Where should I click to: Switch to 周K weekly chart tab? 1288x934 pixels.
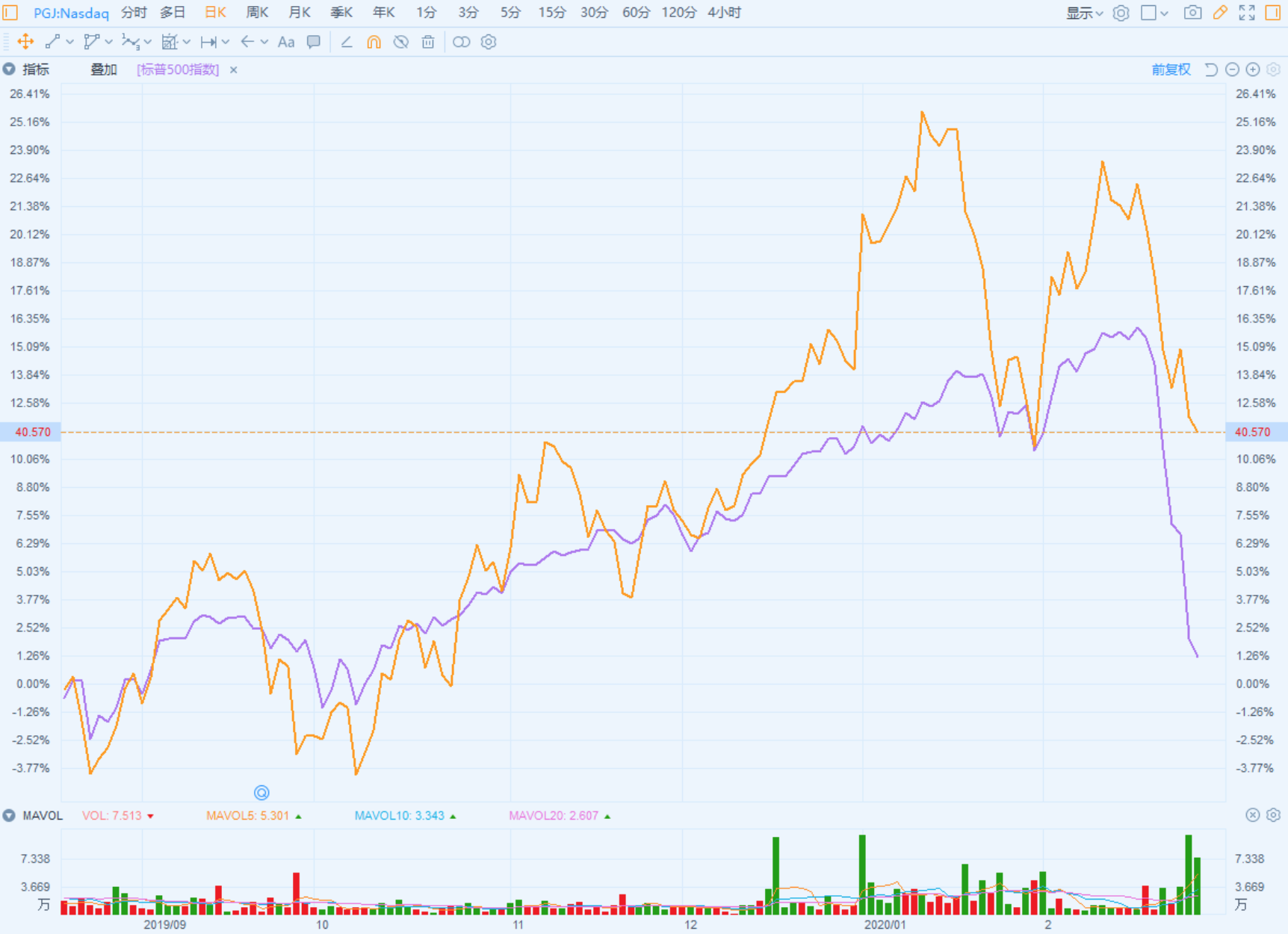coord(257,13)
